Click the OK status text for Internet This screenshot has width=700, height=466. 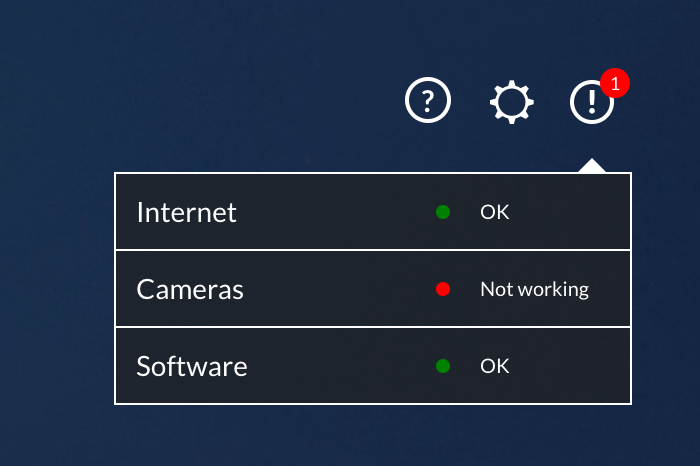pyautogui.click(x=495, y=212)
